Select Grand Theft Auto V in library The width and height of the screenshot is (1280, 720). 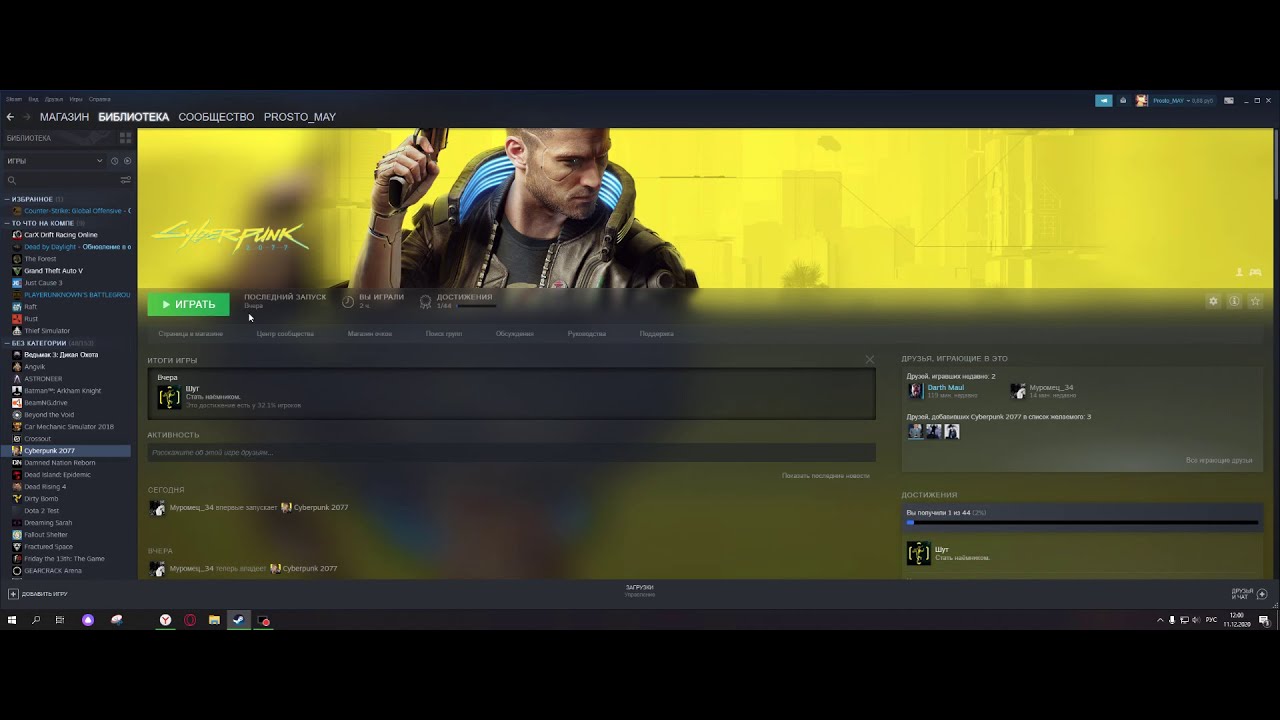pyautogui.click(x=53, y=271)
